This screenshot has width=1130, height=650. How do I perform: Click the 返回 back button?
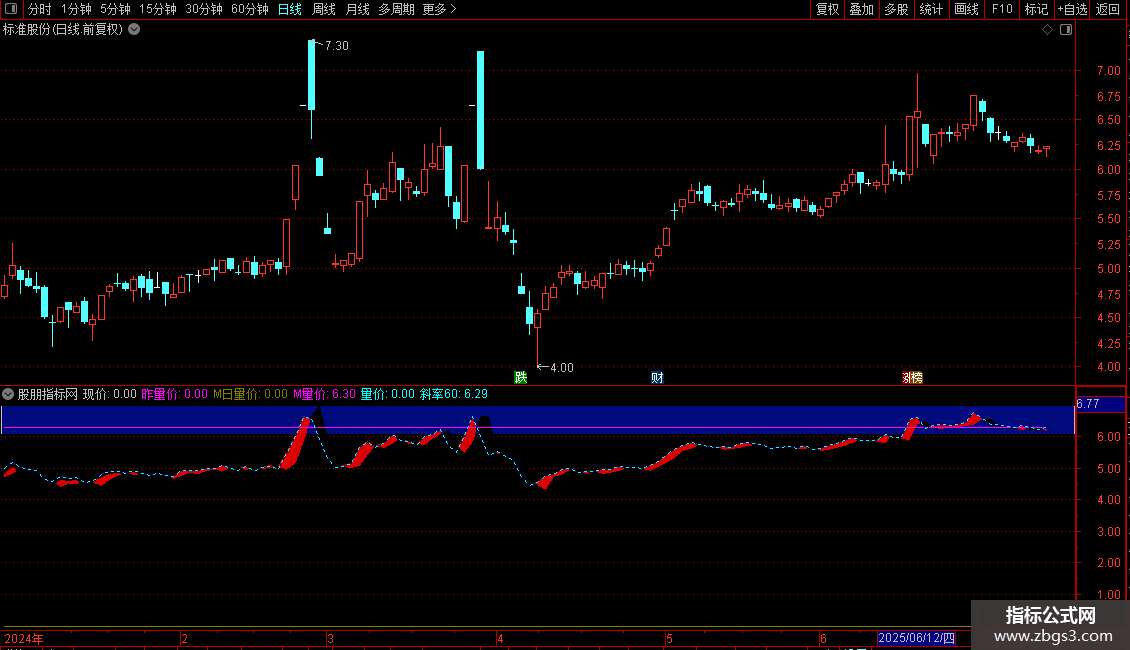point(1108,9)
